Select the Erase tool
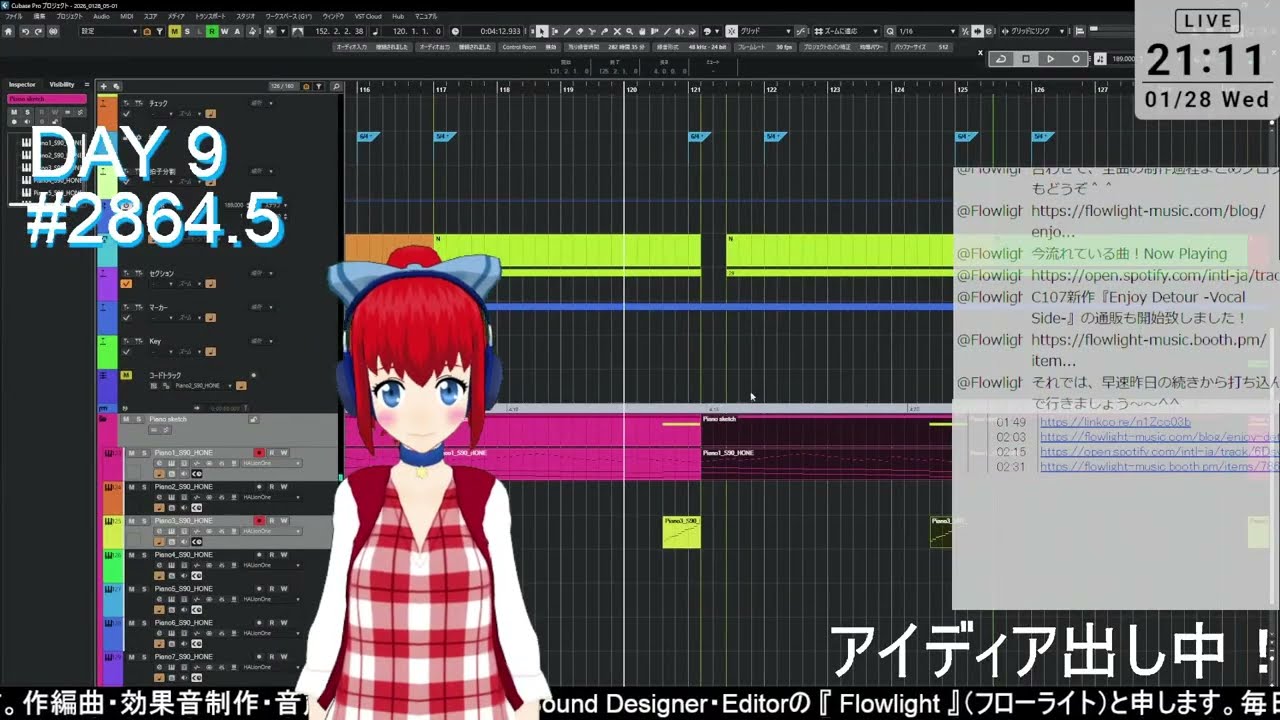Viewport: 1280px width, 720px height. 579,31
